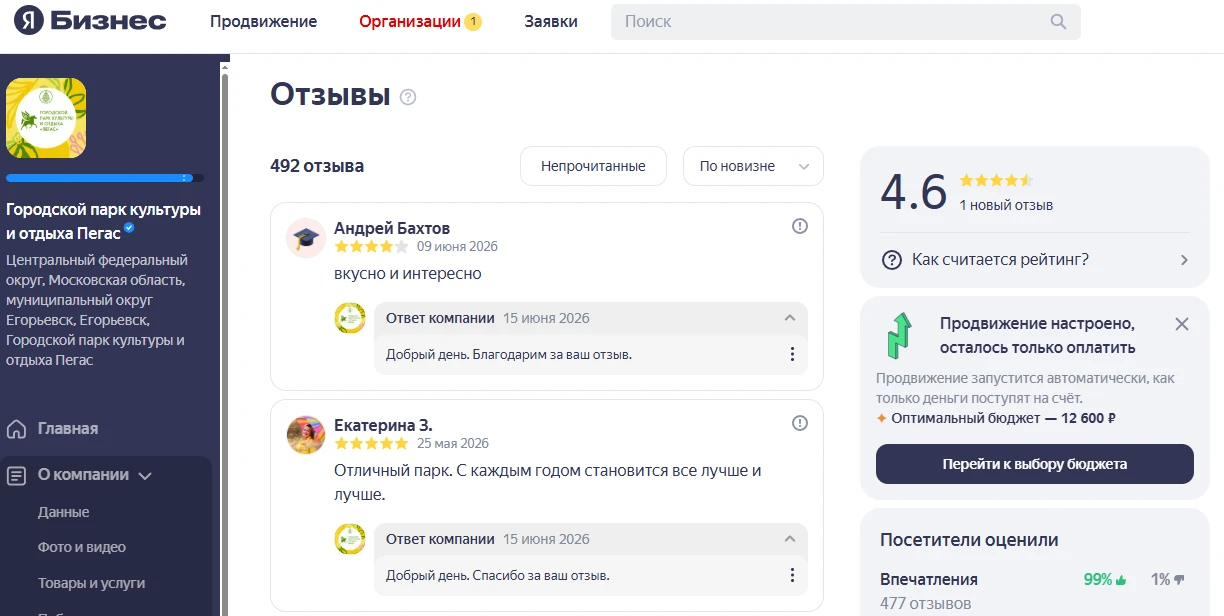Click the four-star rating of Андрей Бахтов
Image resolution: width=1224 pixels, height=616 pixels.
(372, 246)
